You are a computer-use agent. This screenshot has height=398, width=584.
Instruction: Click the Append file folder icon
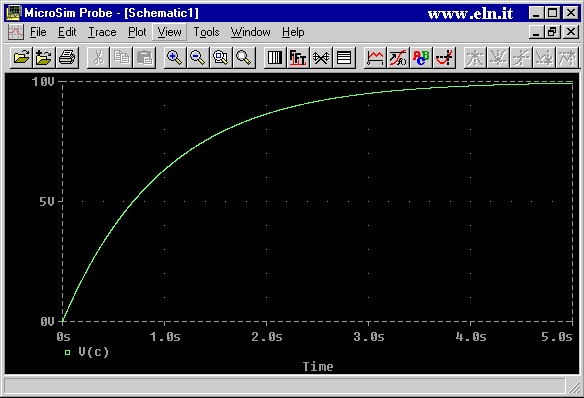click(44, 58)
